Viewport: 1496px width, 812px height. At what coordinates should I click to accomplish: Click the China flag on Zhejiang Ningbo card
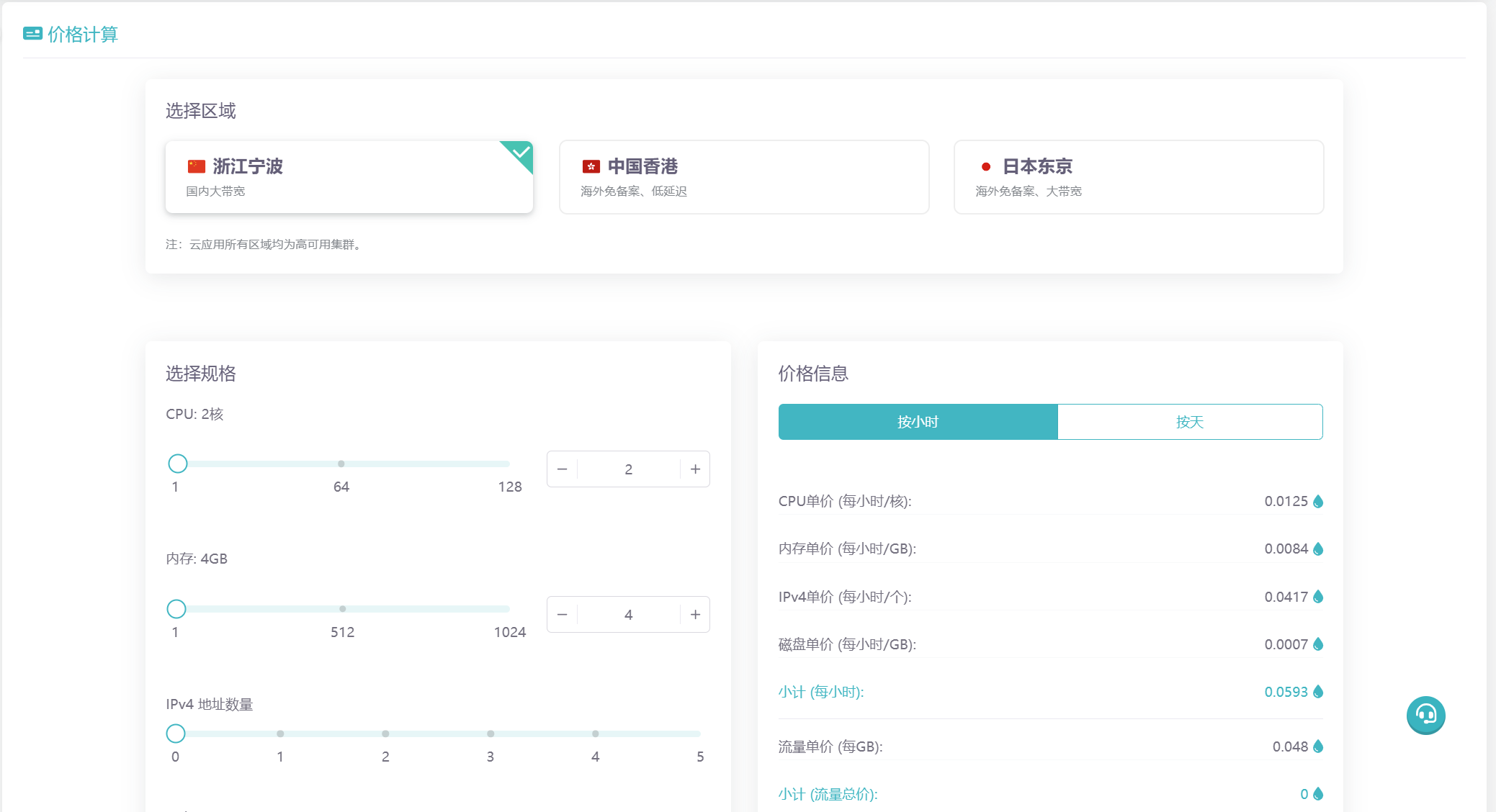tap(196, 166)
